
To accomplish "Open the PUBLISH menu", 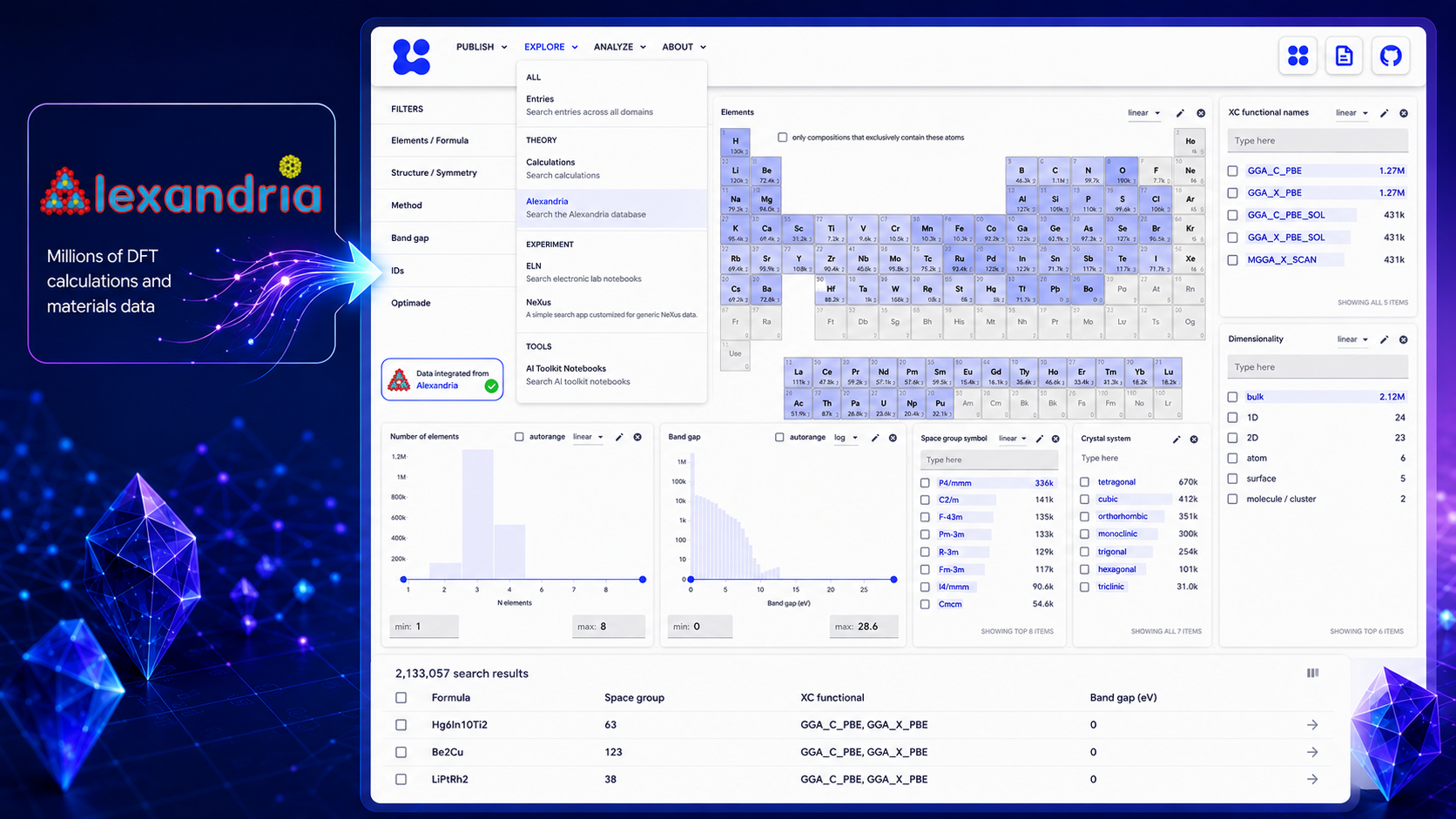I will pyautogui.click(x=482, y=47).
